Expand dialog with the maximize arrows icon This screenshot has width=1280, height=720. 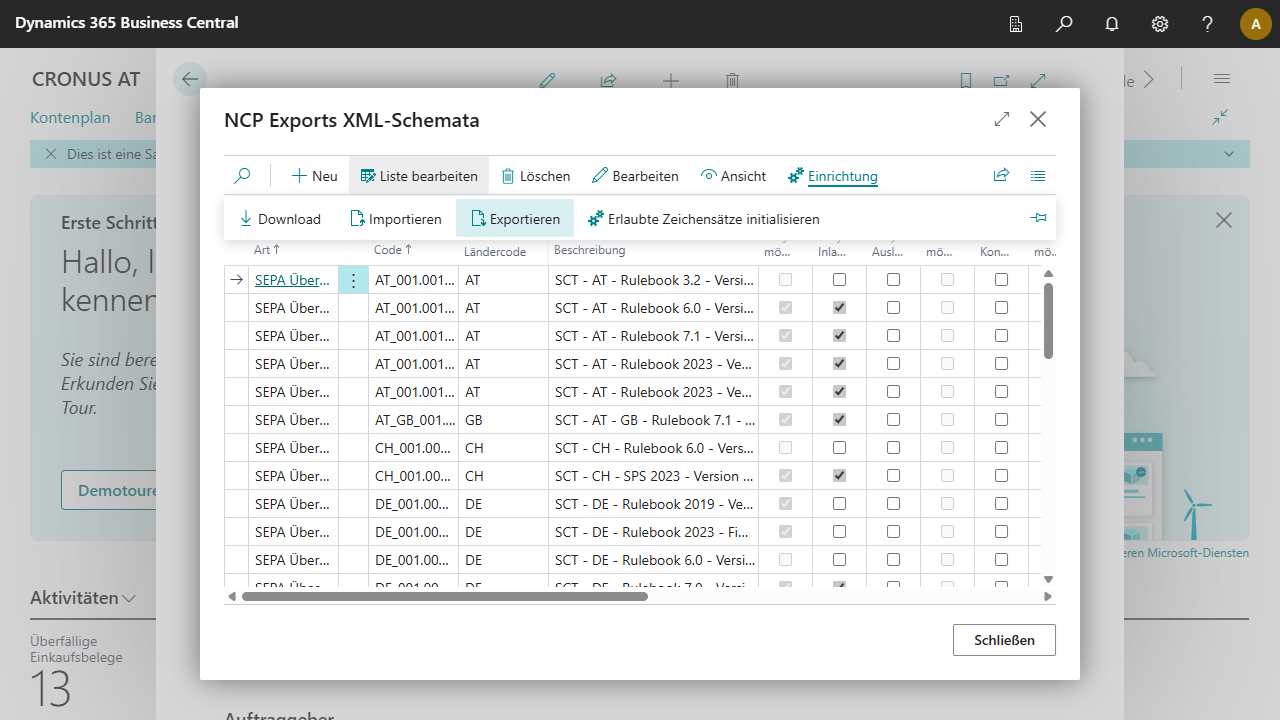1002,120
